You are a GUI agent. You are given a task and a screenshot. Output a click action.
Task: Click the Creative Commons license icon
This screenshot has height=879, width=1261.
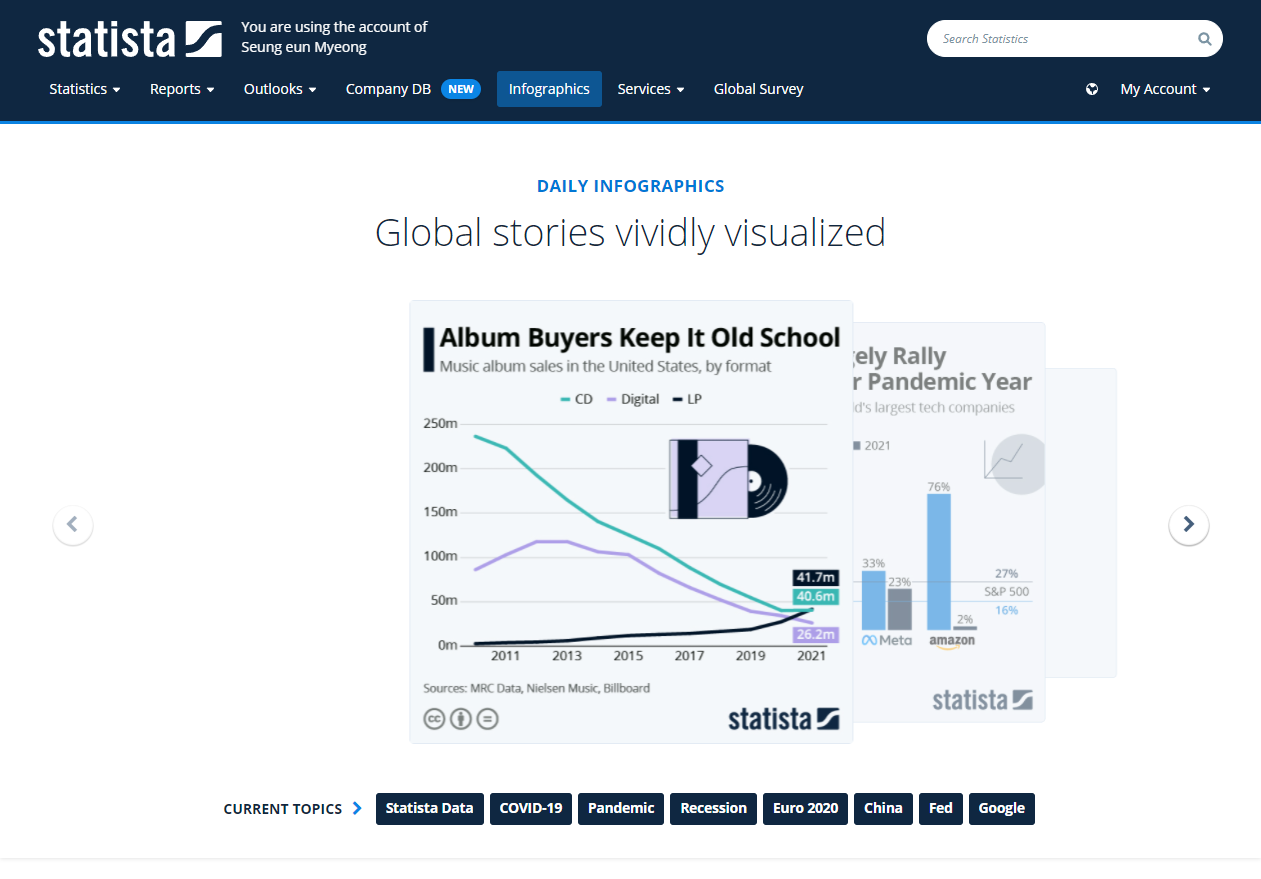pos(434,718)
